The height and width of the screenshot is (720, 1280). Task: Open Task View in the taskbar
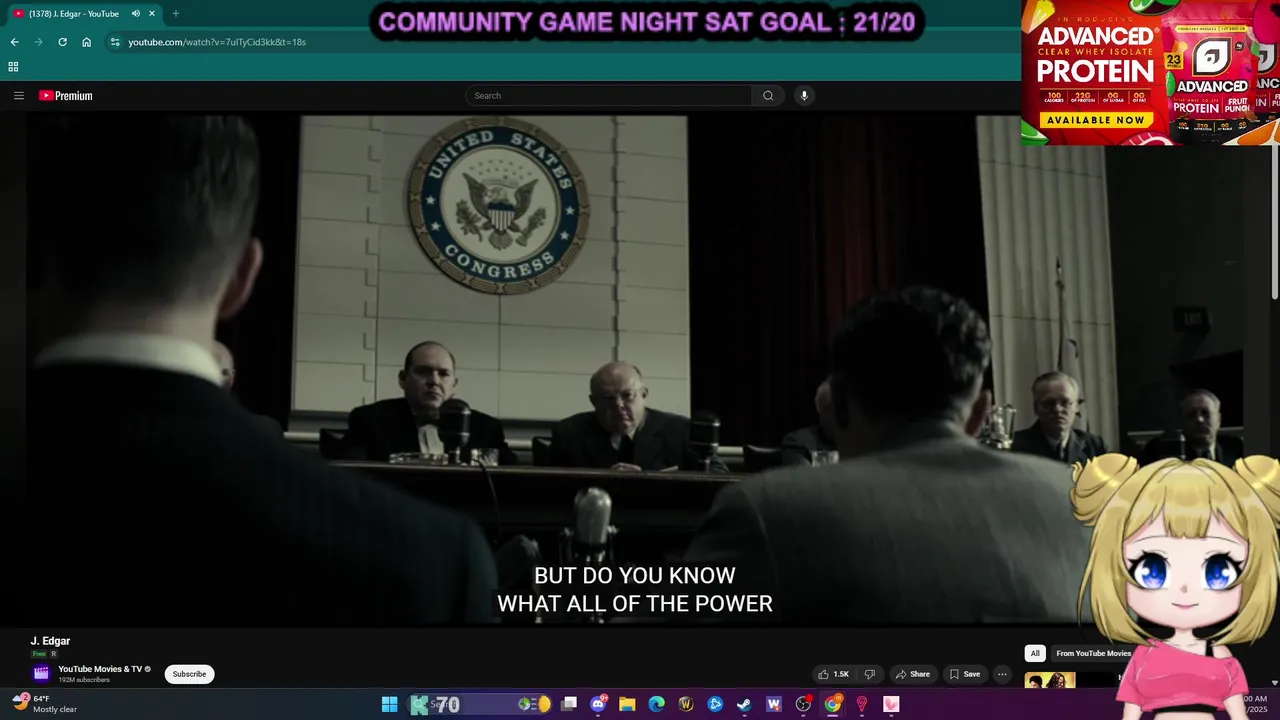point(569,705)
